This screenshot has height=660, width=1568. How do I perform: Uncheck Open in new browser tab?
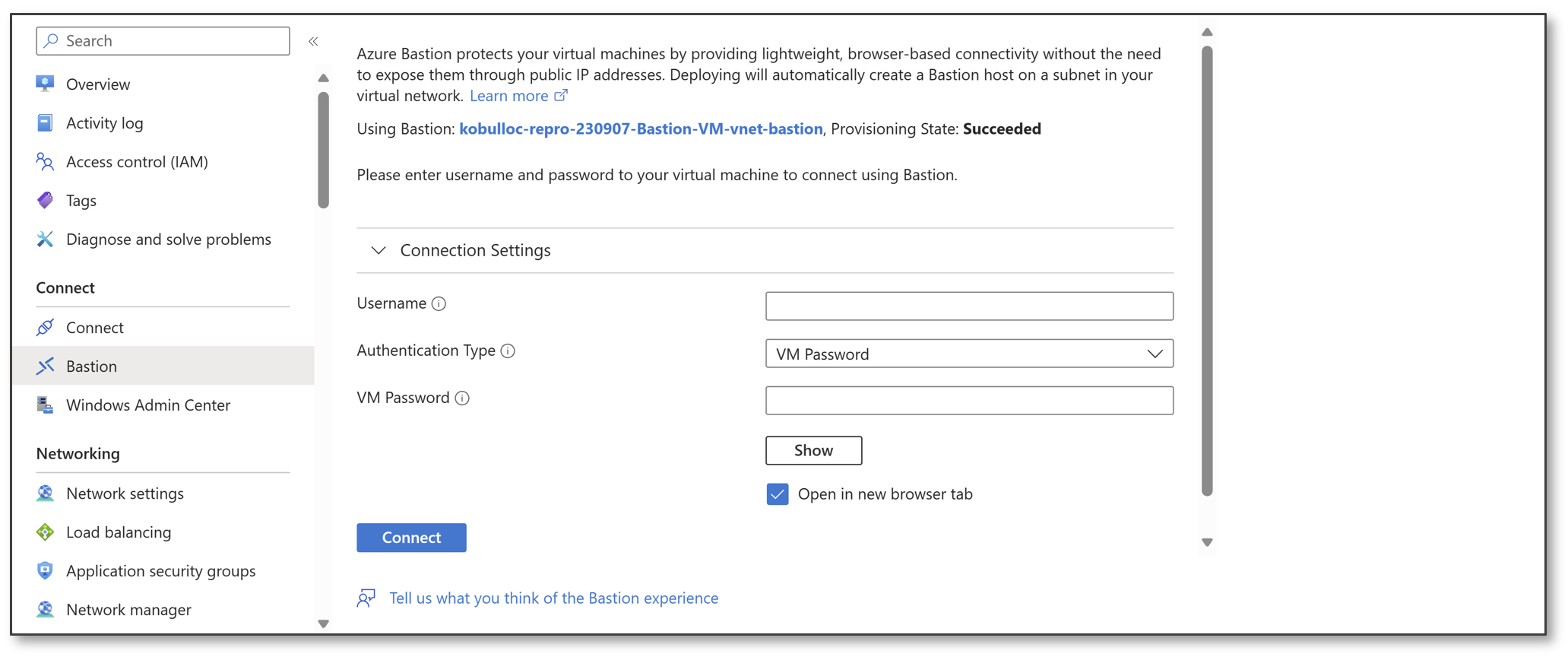pos(778,494)
